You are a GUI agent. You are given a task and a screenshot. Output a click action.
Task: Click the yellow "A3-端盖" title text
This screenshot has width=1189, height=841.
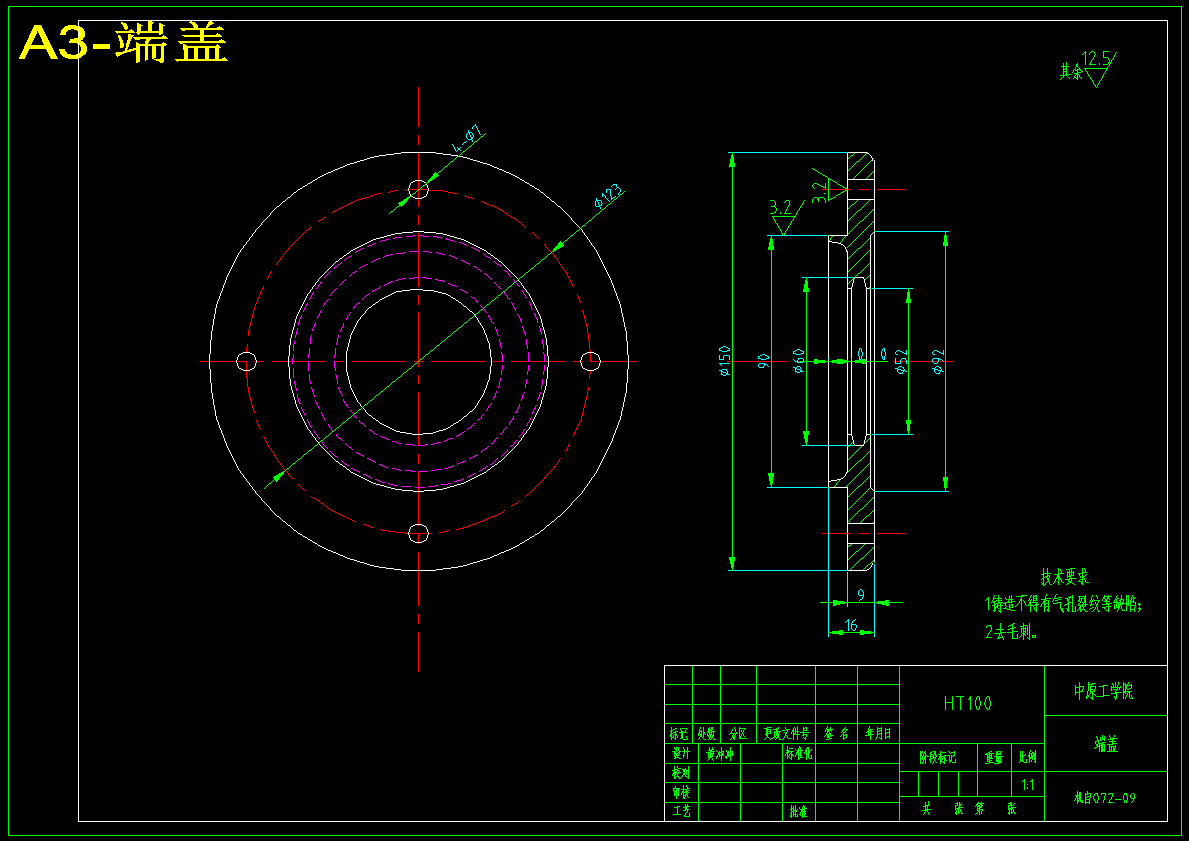coord(124,44)
